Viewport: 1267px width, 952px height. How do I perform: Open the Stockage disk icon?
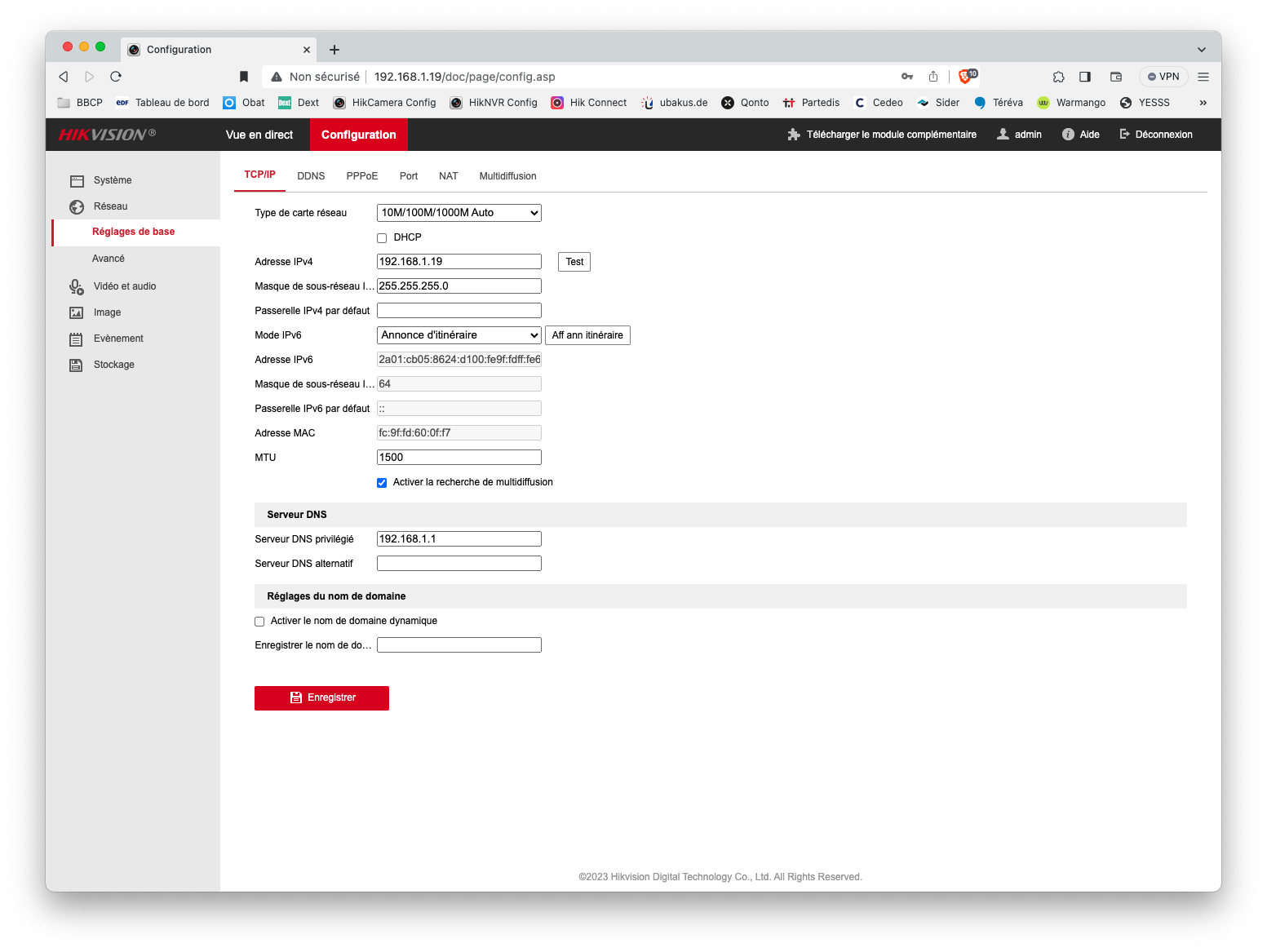click(x=77, y=365)
